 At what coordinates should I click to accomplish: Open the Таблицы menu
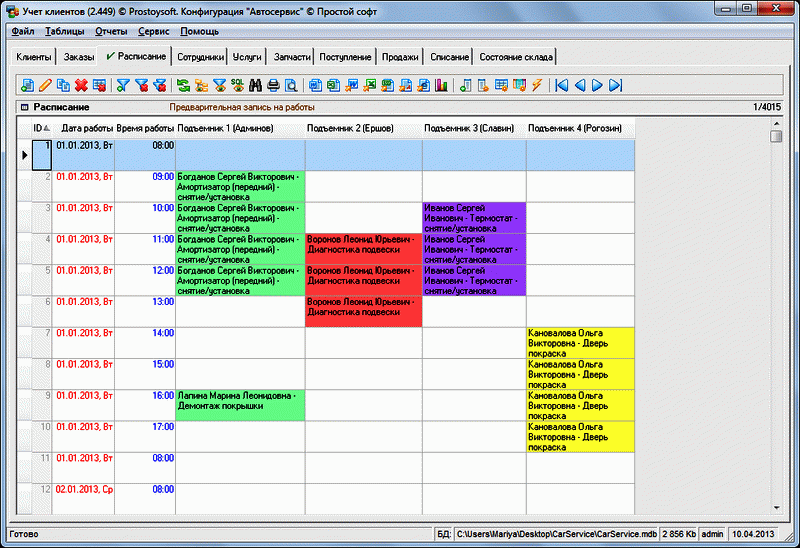pos(65,31)
